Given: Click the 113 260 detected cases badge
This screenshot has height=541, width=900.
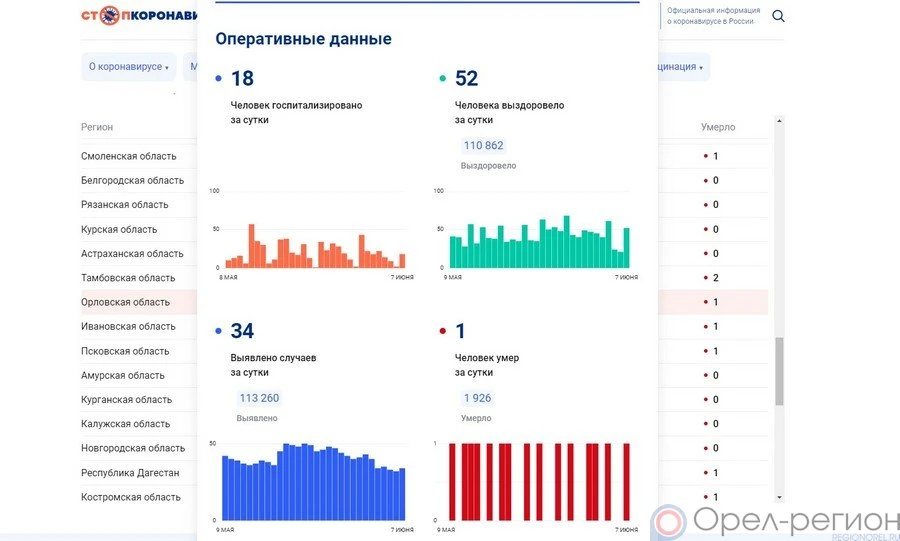Looking at the screenshot, I should point(258,398).
